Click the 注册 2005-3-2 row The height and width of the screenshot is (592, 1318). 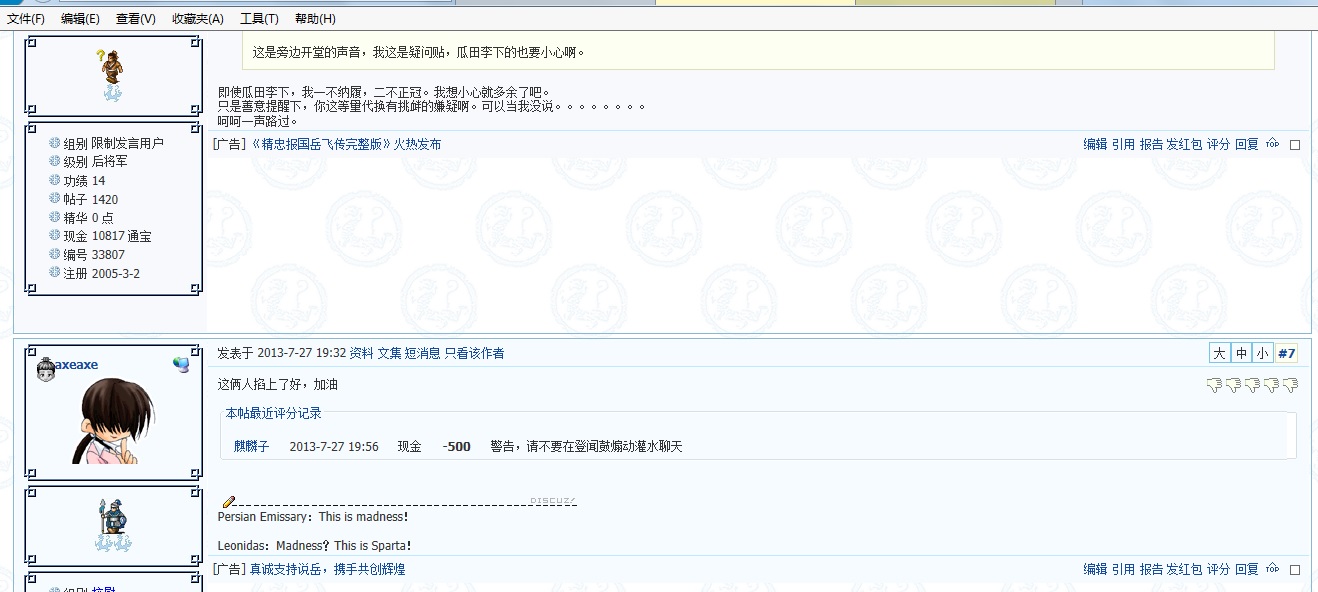coord(94,273)
